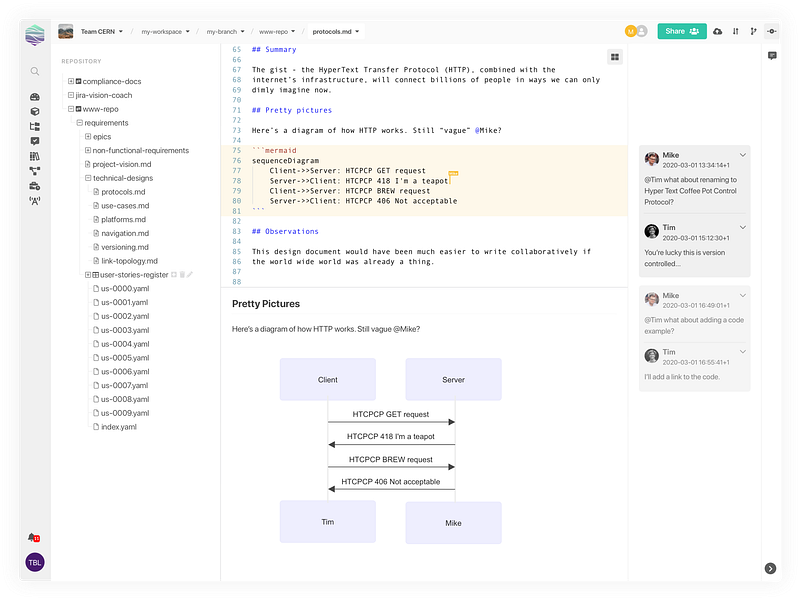Expand the epics folder
The height and width of the screenshot is (600, 800).
tap(88, 136)
